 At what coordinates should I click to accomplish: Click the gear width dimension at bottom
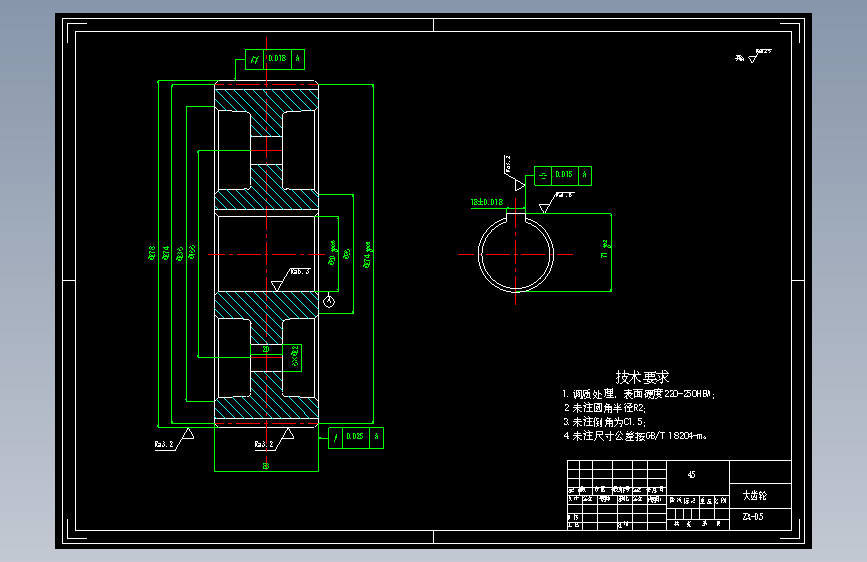[266, 466]
